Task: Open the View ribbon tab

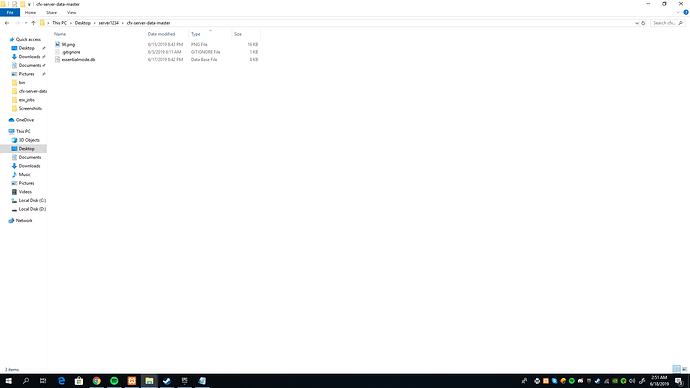Action: 71,12
